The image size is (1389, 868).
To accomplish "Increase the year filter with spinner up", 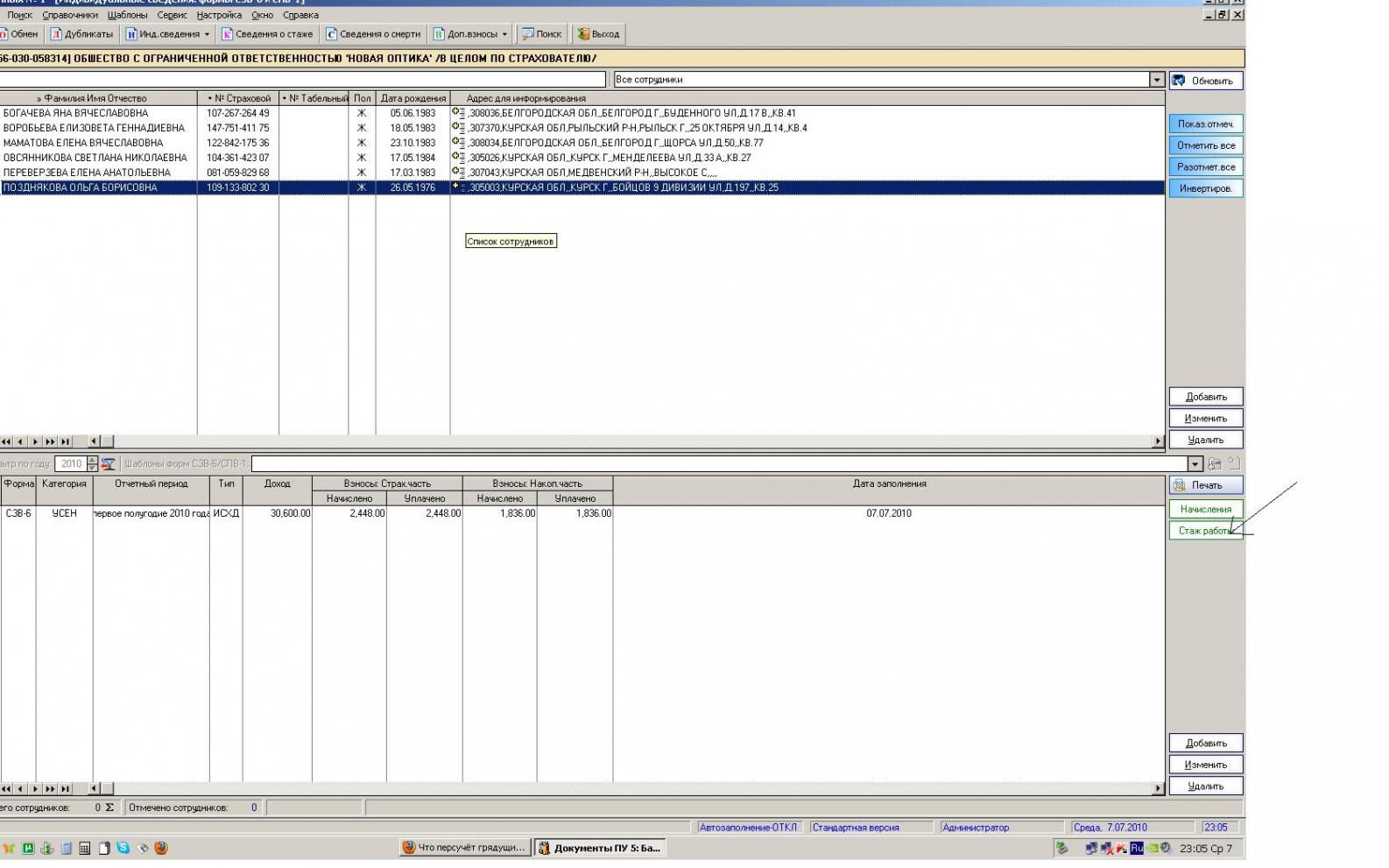I will coord(92,460).
